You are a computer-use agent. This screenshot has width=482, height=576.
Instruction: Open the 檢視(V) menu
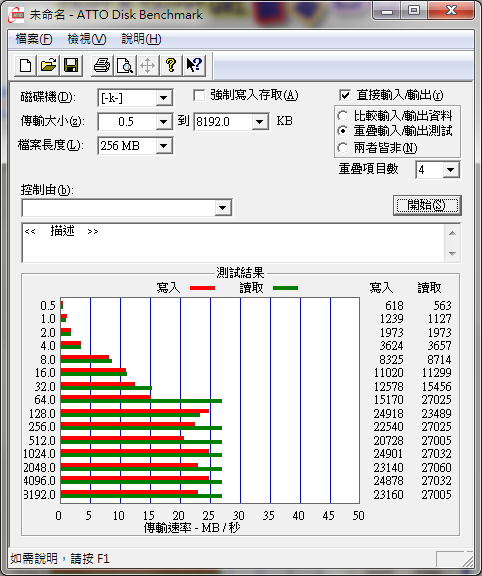pos(87,39)
